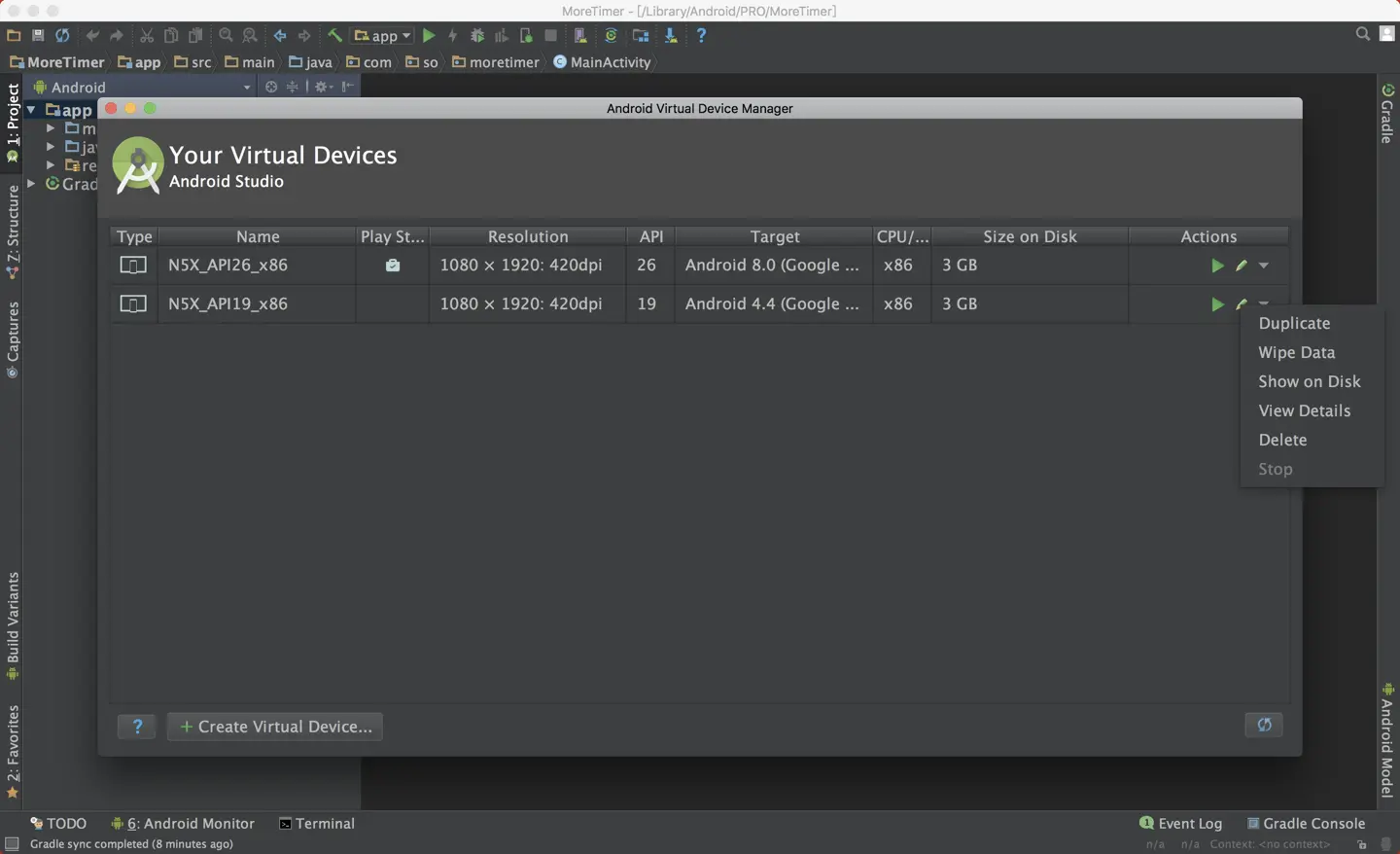Click the Create Virtual Device button

tap(275, 727)
